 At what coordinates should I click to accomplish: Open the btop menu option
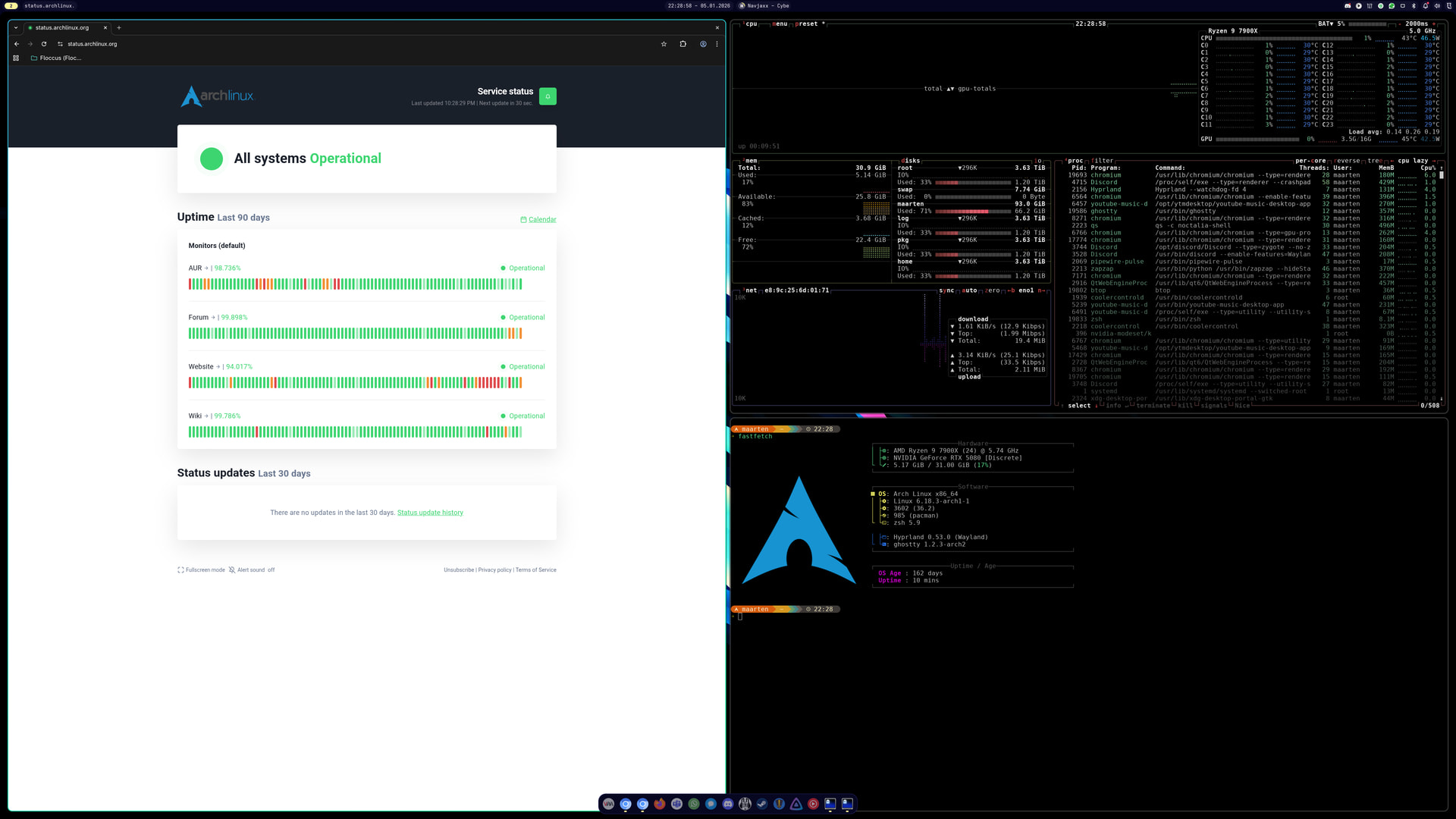[x=780, y=24]
